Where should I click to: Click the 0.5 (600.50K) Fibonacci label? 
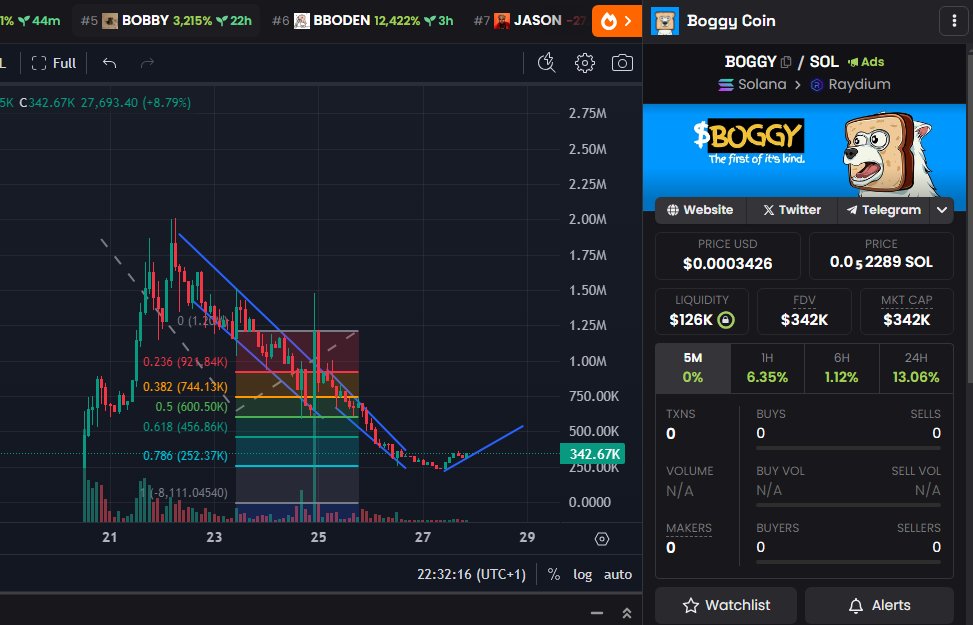191,407
